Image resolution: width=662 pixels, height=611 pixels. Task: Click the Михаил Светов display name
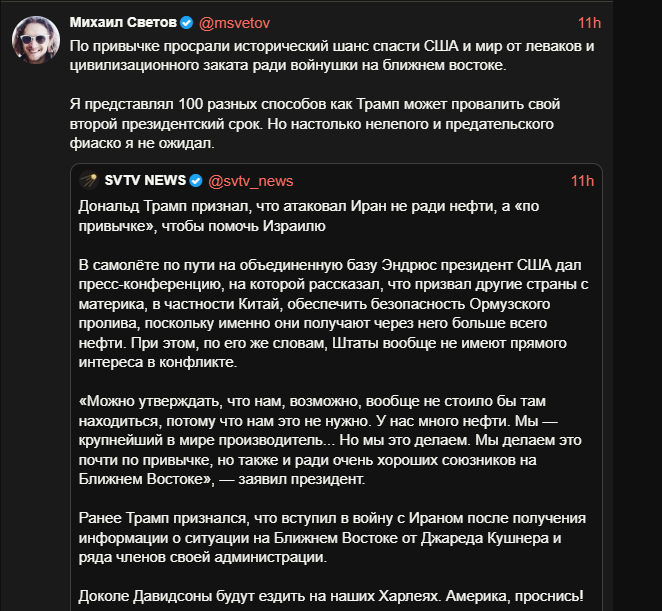(123, 22)
